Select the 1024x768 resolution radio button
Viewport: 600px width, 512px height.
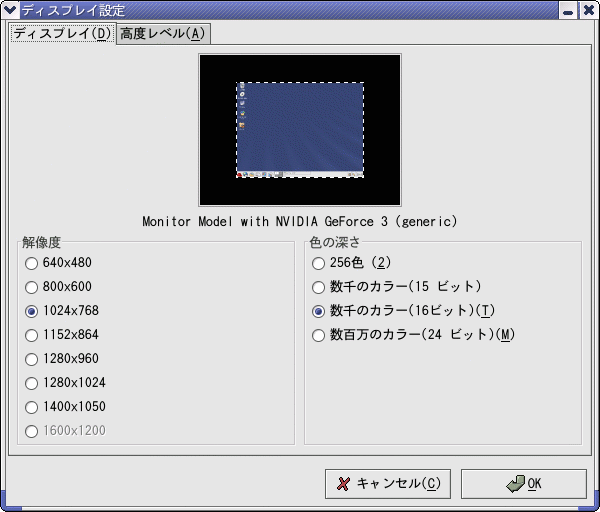(31, 311)
